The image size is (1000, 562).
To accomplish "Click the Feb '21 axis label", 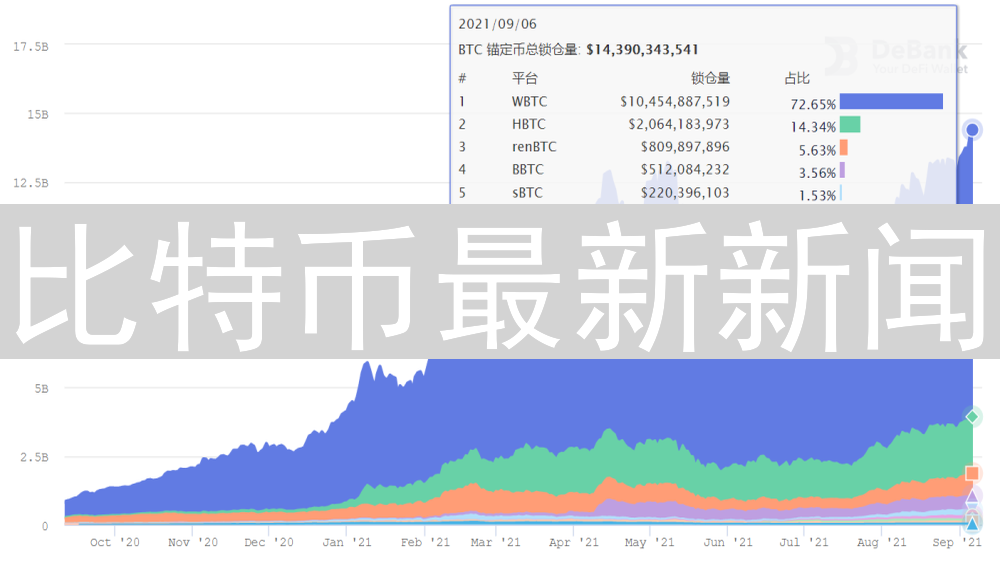I will pyautogui.click(x=425, y=542).
